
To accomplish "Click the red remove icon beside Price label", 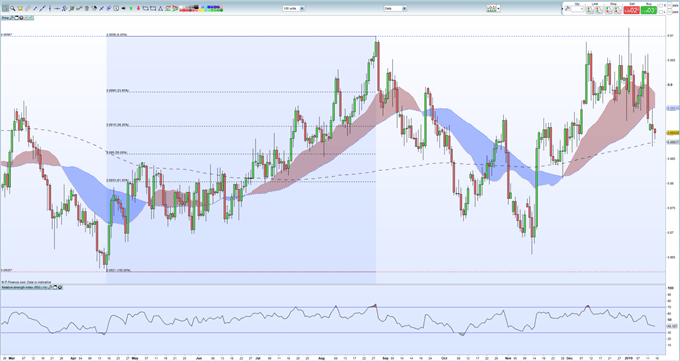I will [x=26, y=18].
